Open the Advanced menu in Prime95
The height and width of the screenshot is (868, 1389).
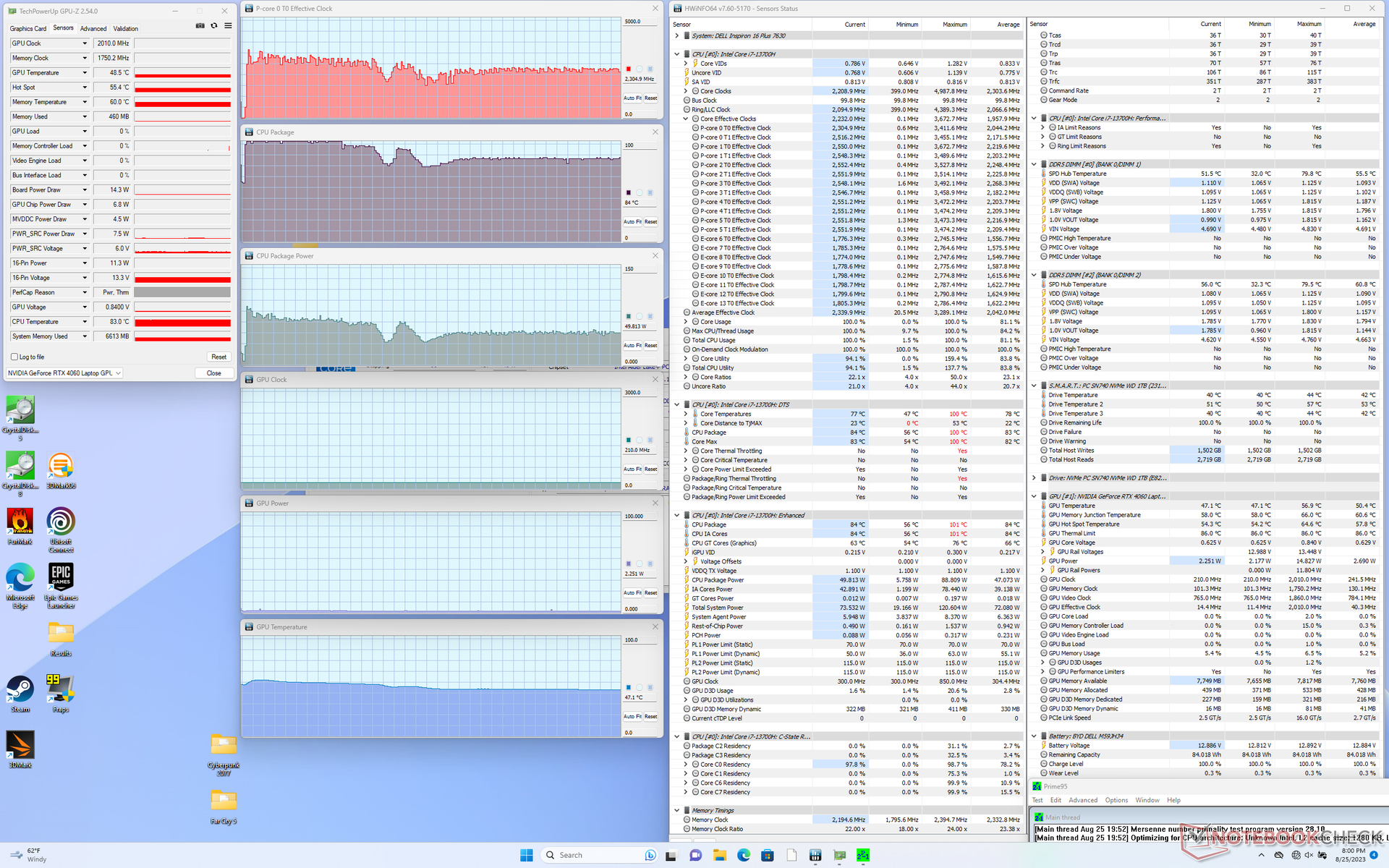pyautogui.click(x=1082, y=800)
